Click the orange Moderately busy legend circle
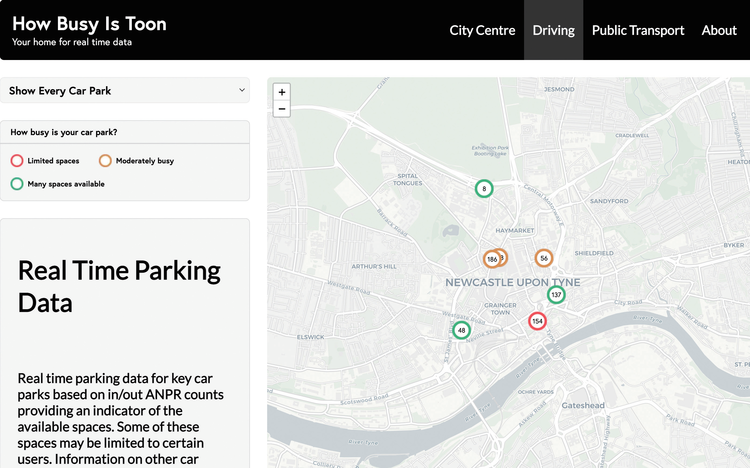Image resolution: width=750 pixels, height=468 pixels. (x=105, y=161)
